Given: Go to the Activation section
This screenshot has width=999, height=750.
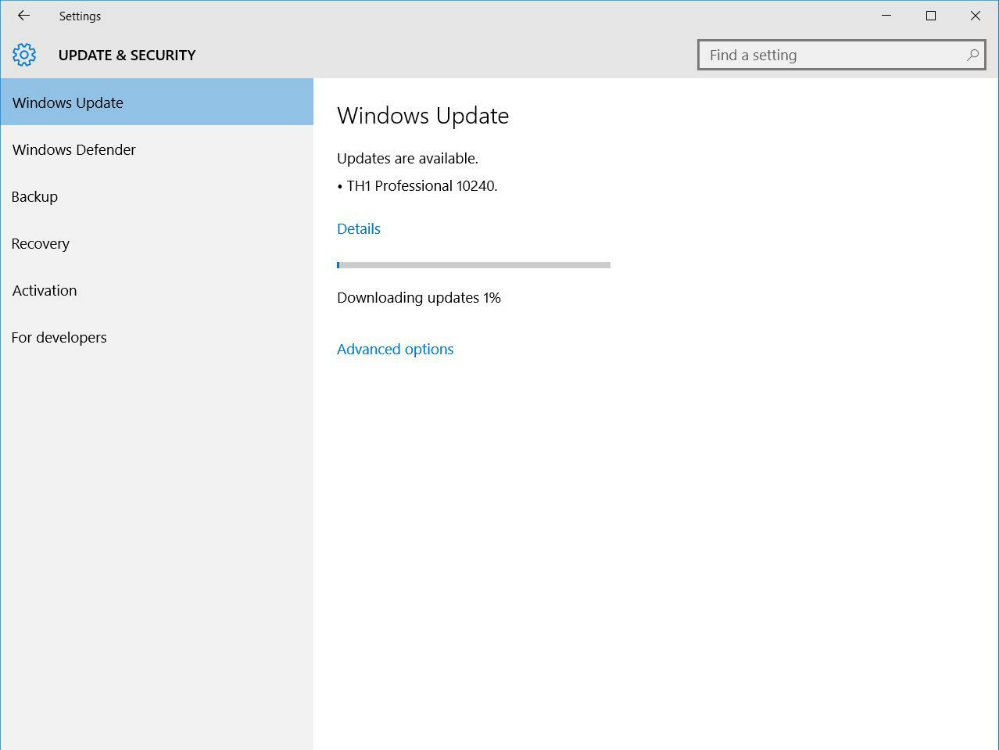Looking at the screenshot, I should pyautogui.click(x=45, y=291).
